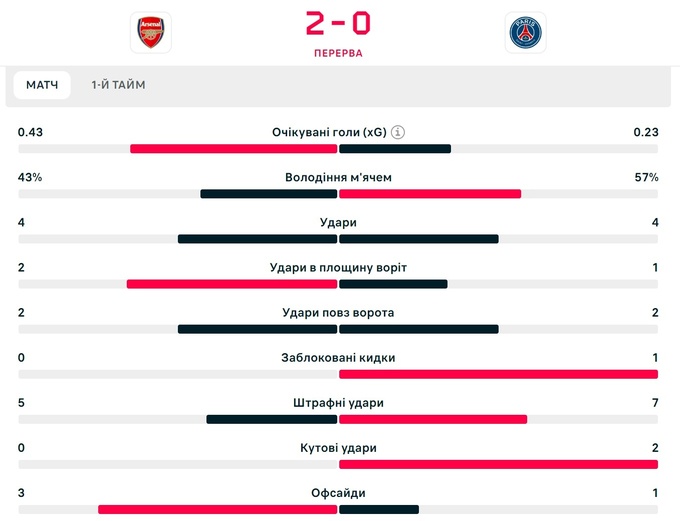Switch to the МАТЧ tab
Screen dimensions: 680x521
coord(42,85)
